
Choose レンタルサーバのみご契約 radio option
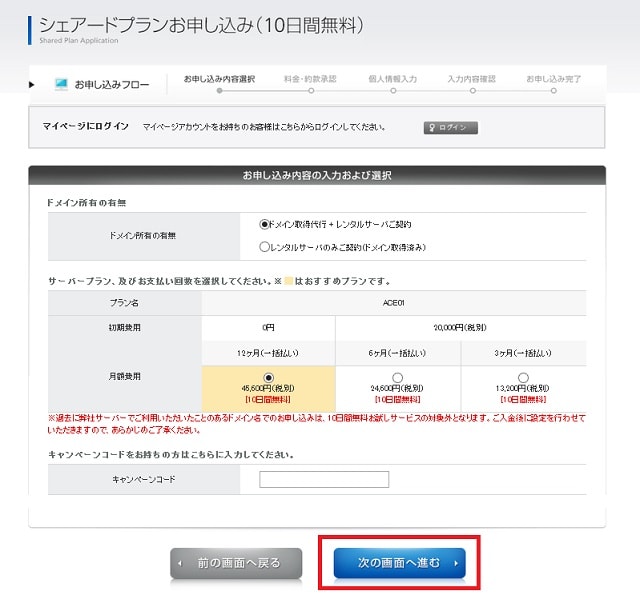click(265, 246)
